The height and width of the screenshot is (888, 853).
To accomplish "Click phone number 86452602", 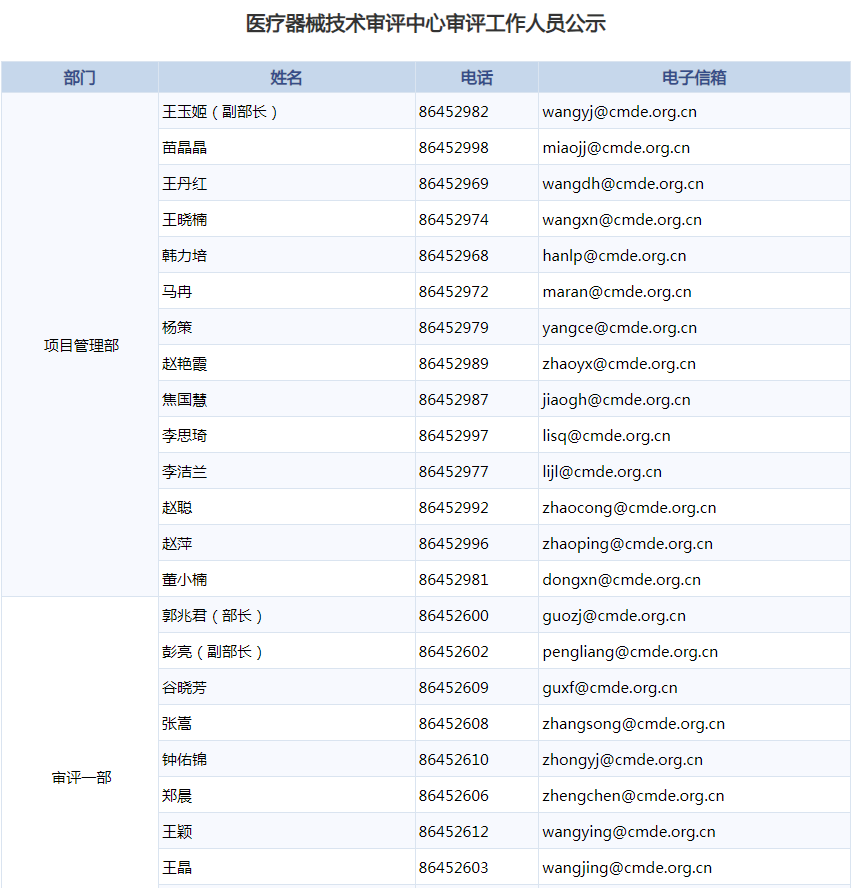I will 454,652.
